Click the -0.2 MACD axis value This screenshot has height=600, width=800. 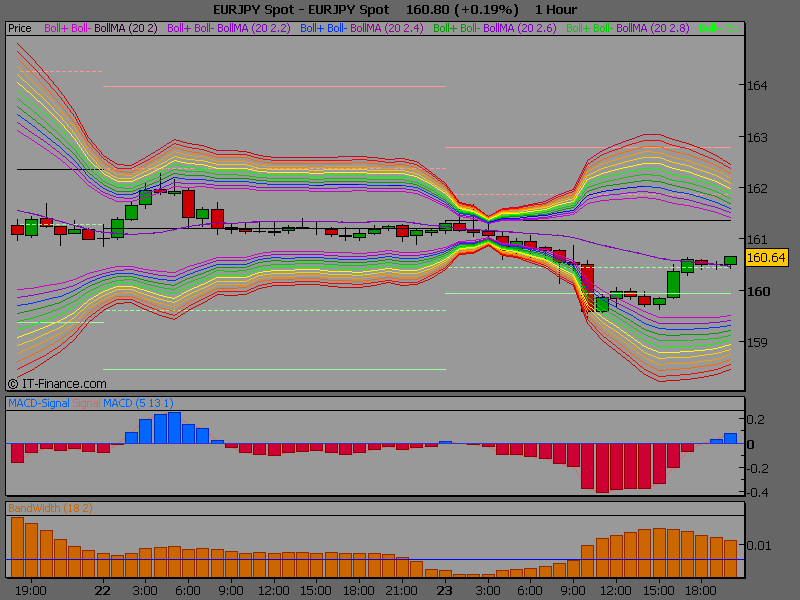pyautogui.click(x=756, y=468)
